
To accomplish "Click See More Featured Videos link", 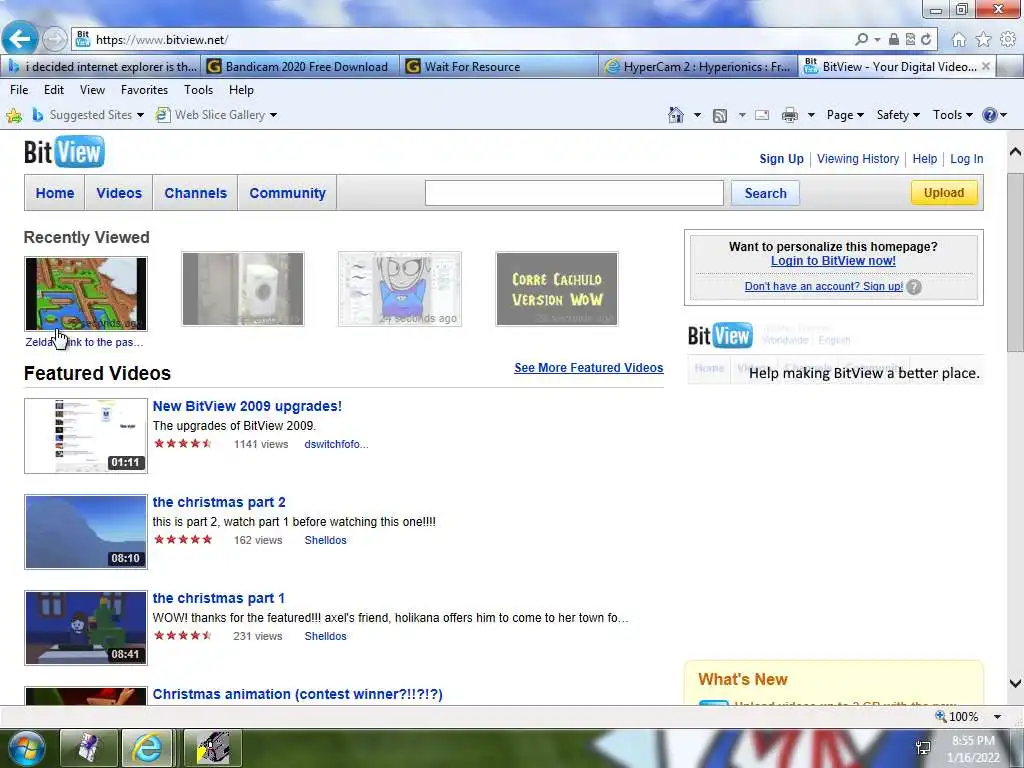I will coord(588,368).
